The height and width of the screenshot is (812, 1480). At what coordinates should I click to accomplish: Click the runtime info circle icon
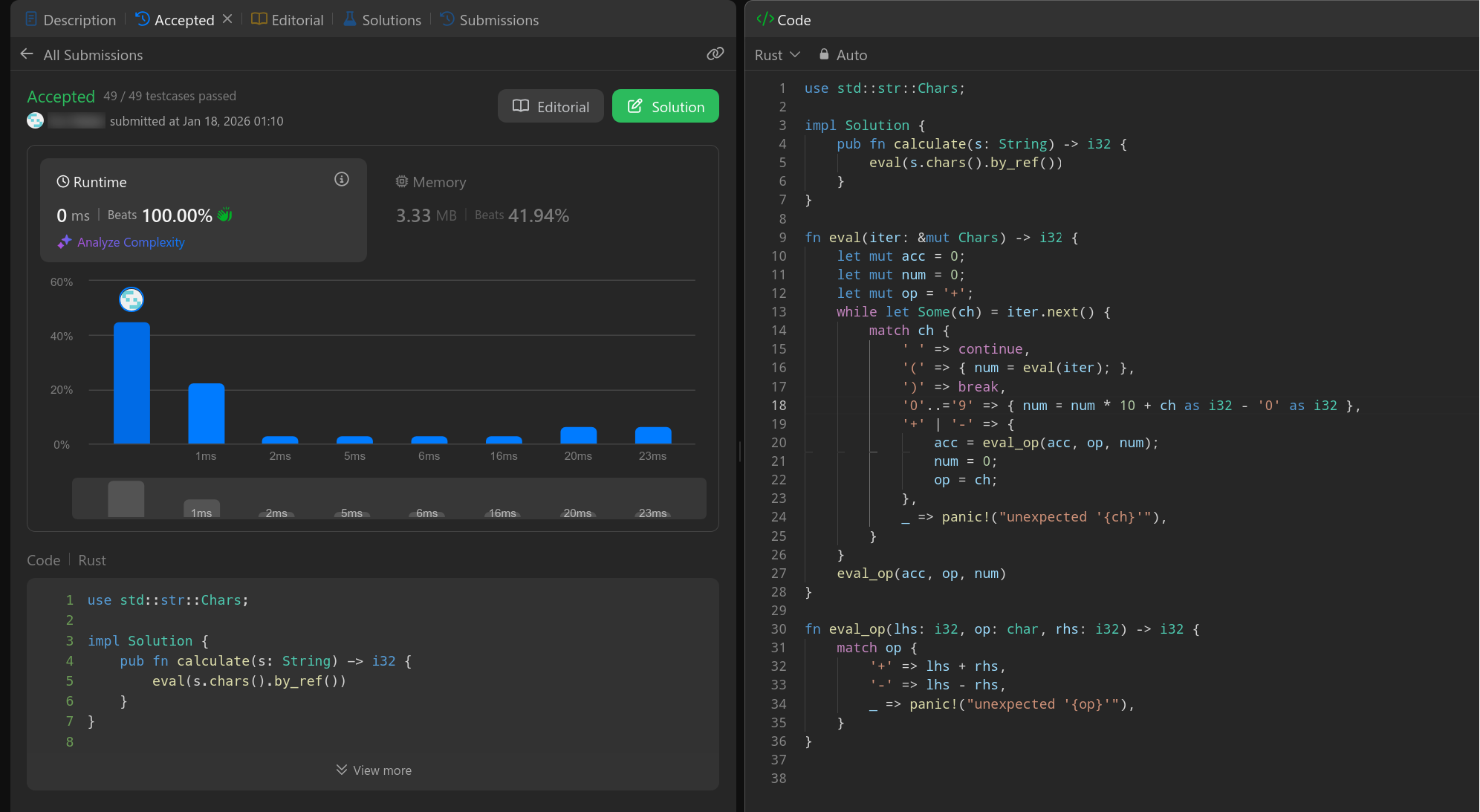(341, 179)
